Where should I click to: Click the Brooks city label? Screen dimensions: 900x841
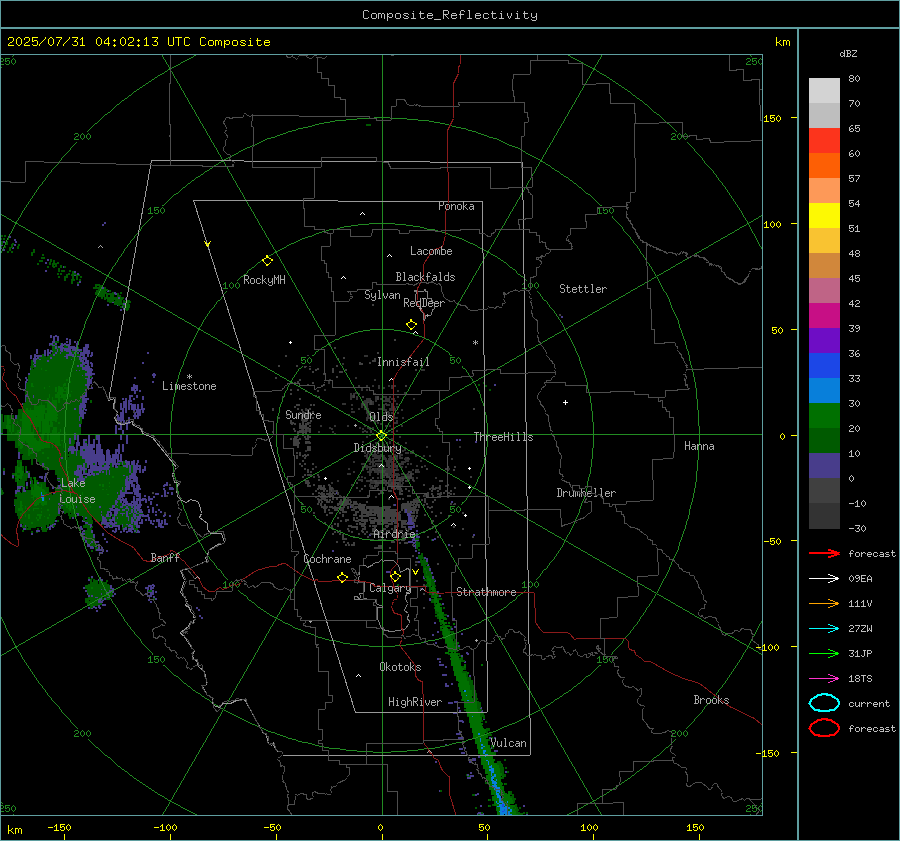pyautogui.click(x=711, y=700)
